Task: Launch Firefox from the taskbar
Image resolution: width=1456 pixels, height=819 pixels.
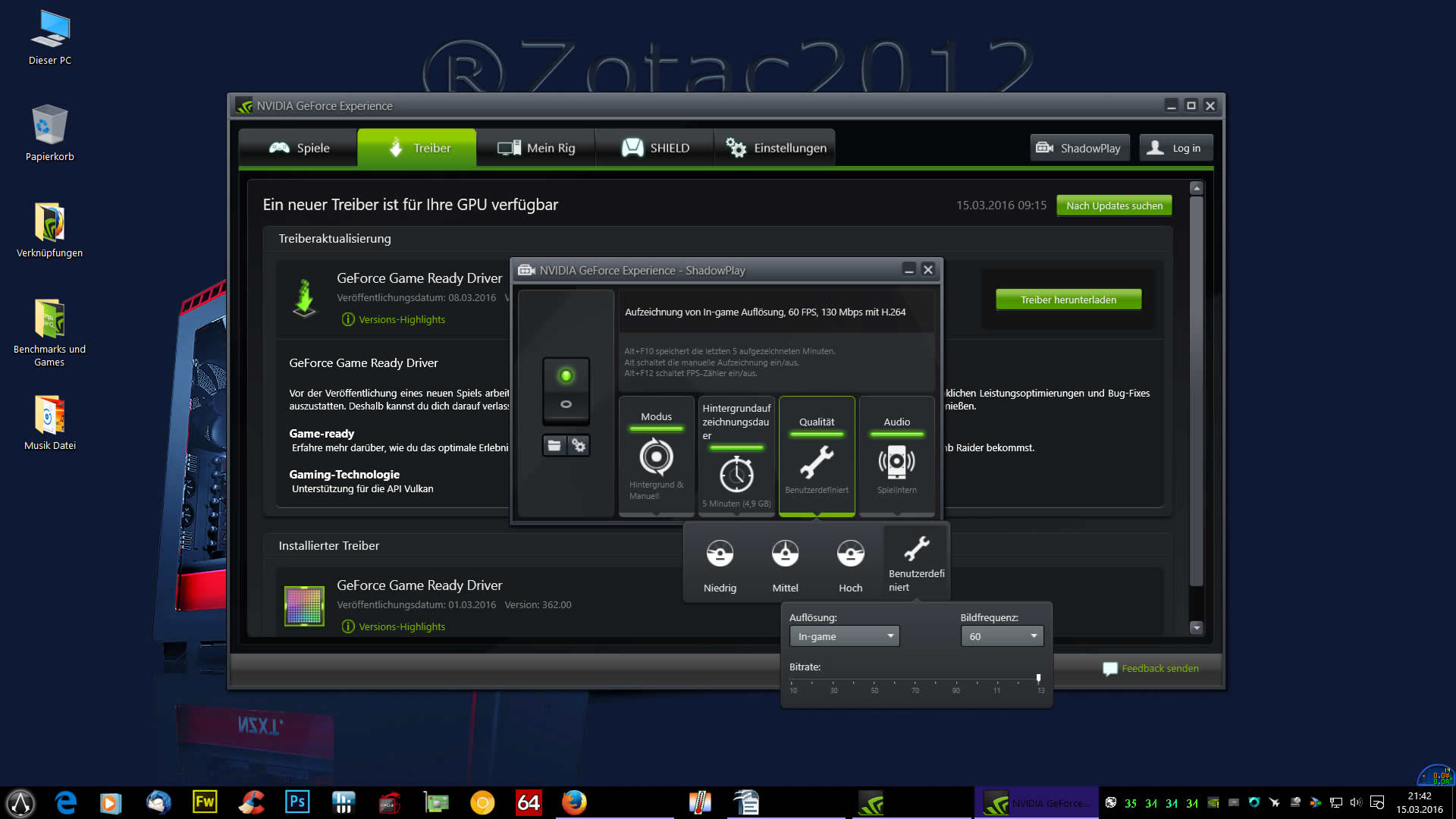Action: click(x=574, y=802)
